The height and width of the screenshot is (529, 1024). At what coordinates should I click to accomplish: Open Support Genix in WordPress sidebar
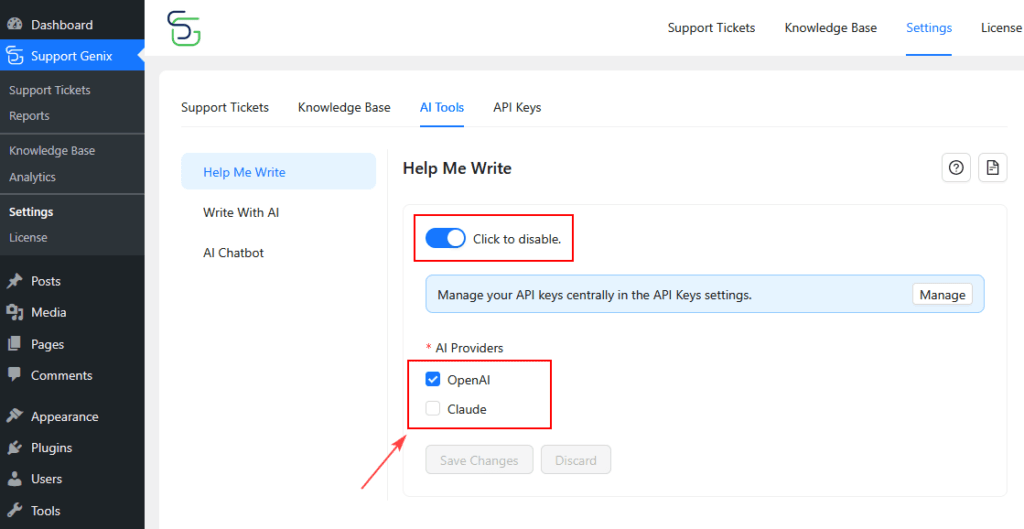[x=72, y=56]
